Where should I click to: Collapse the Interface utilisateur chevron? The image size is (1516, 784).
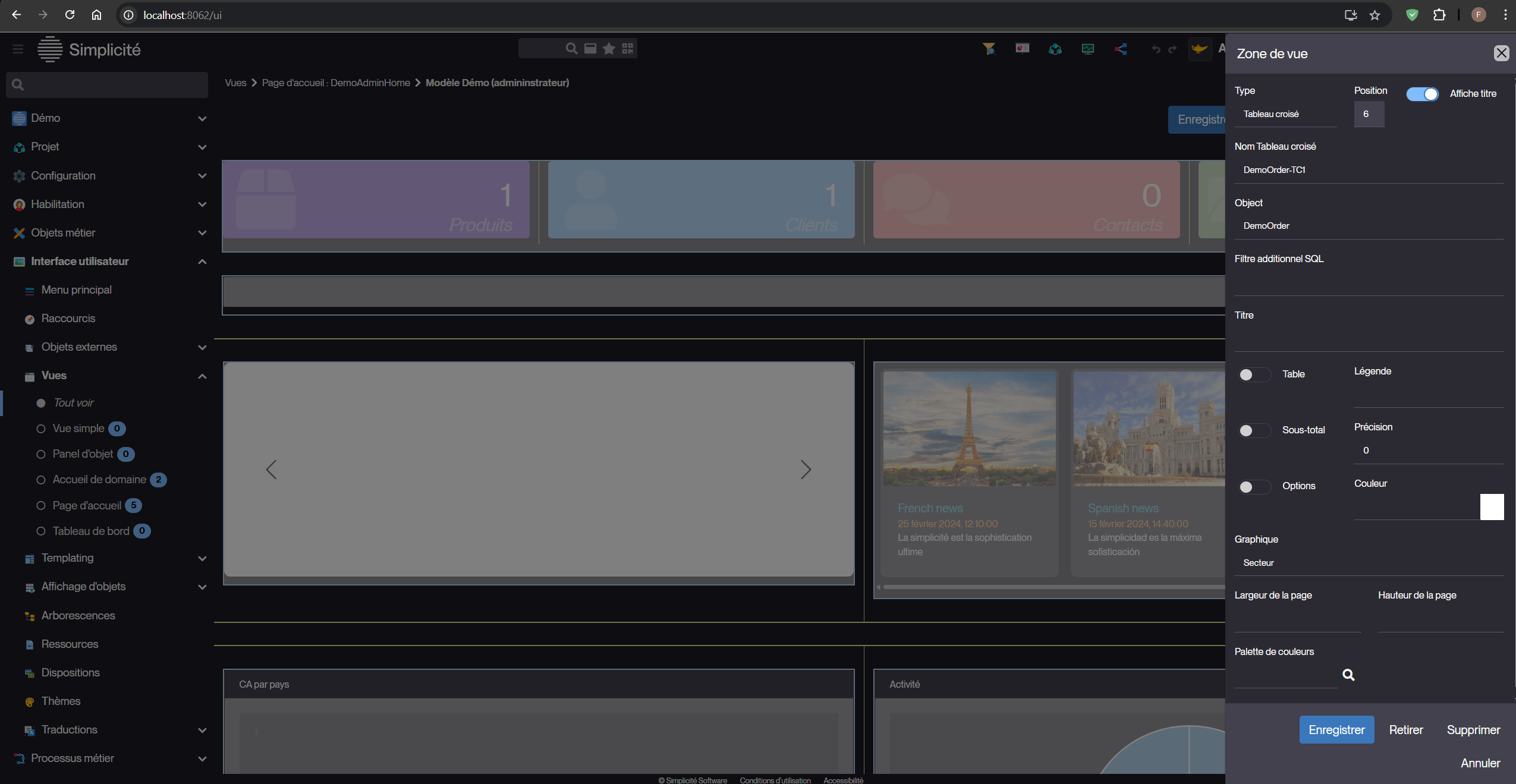point(202,262)
